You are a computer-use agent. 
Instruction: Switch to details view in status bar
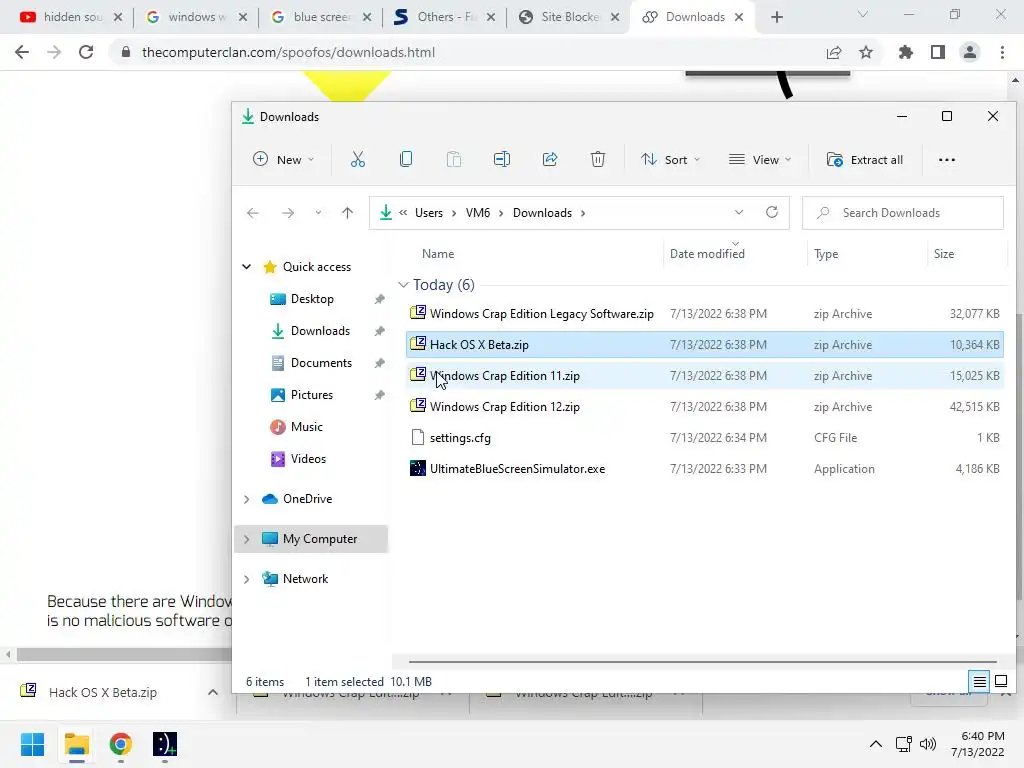click(980, 681)
